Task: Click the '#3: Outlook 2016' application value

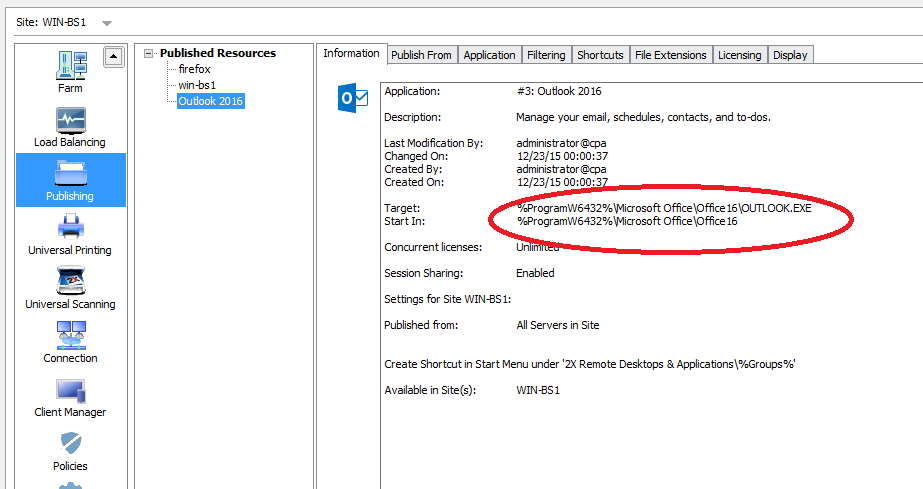Action: [559, 91]
